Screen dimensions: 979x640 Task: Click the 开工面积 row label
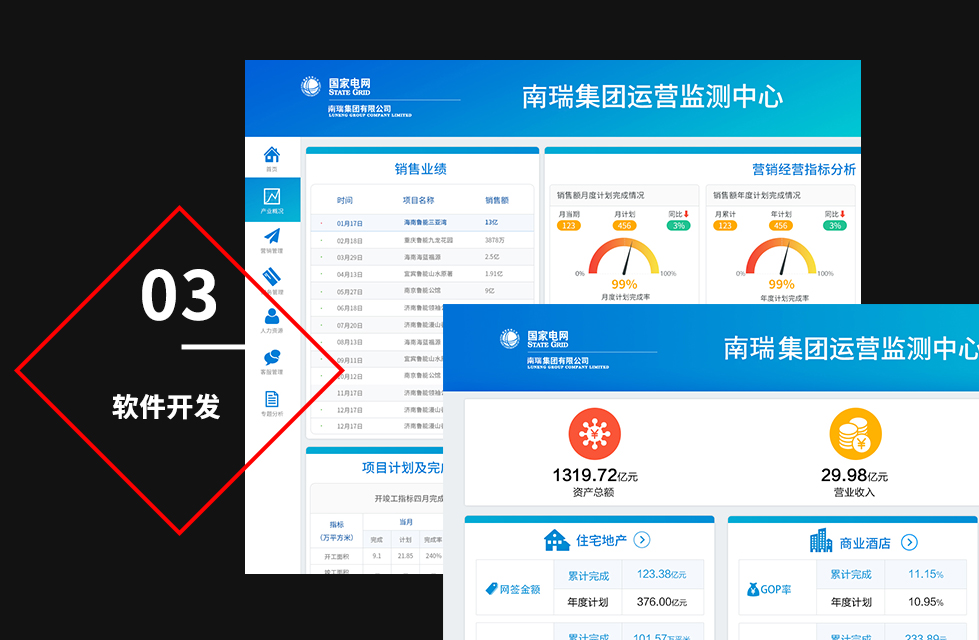337,556
